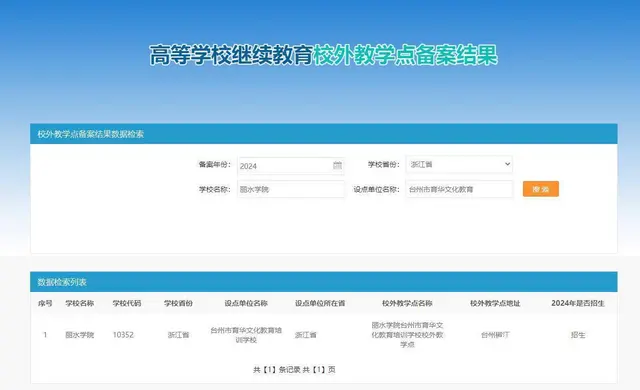Click the 学校名称 column header

[x=80, y=303]
